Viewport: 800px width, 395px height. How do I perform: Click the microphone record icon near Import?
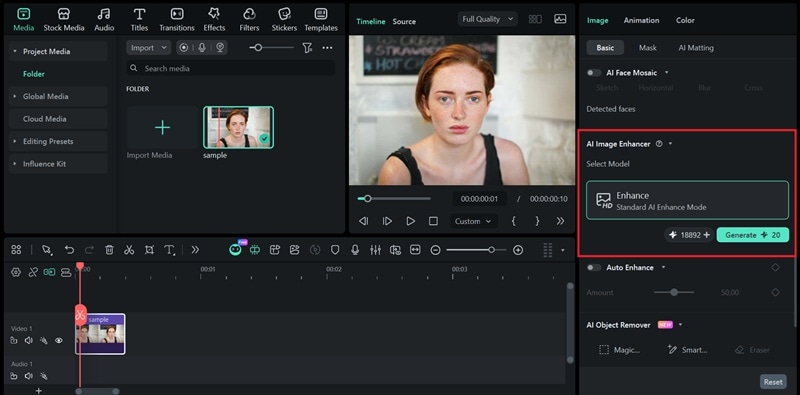(202, 47)
